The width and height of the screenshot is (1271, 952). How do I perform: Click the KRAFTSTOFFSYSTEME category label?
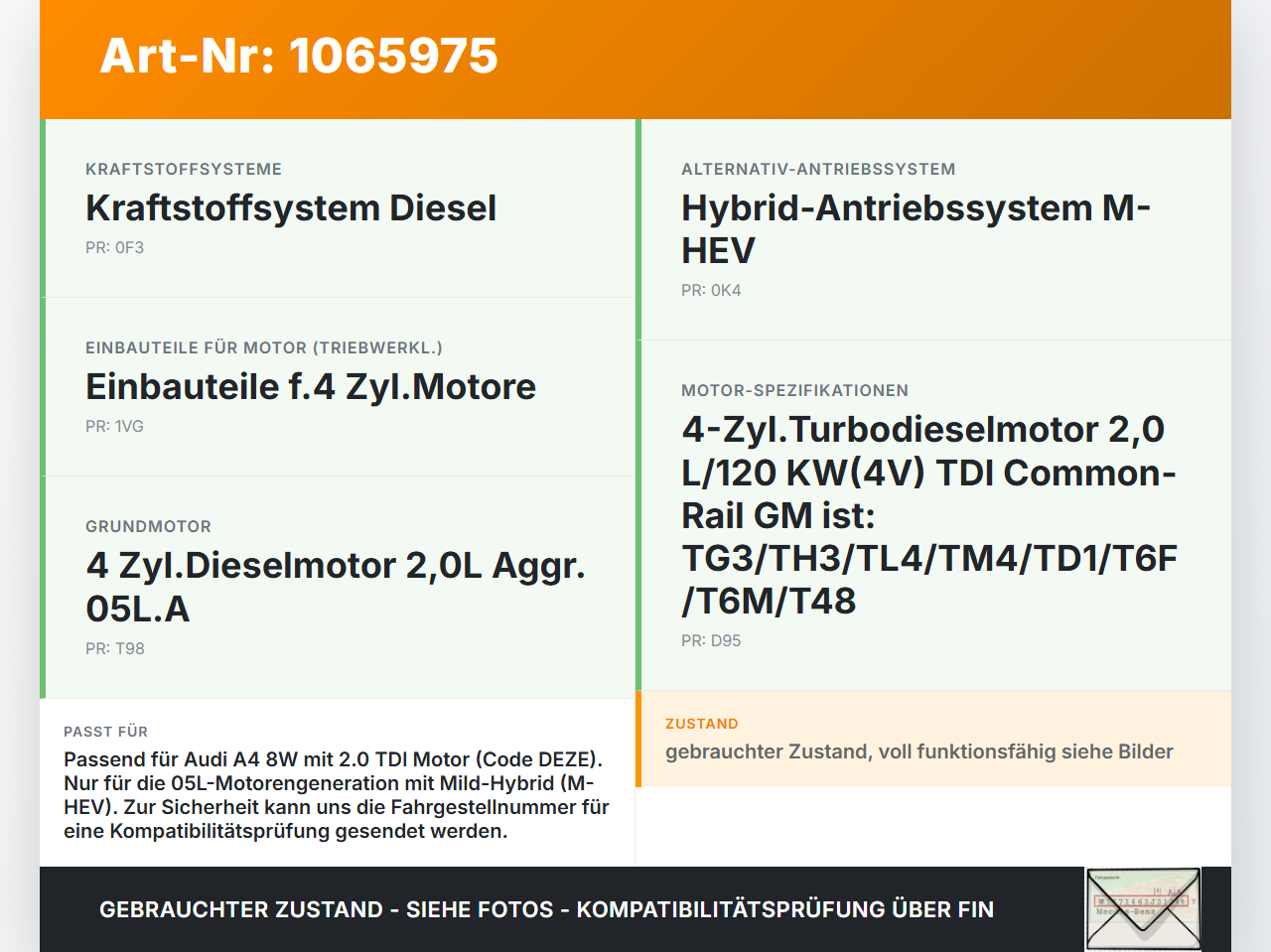click(184, 170)
